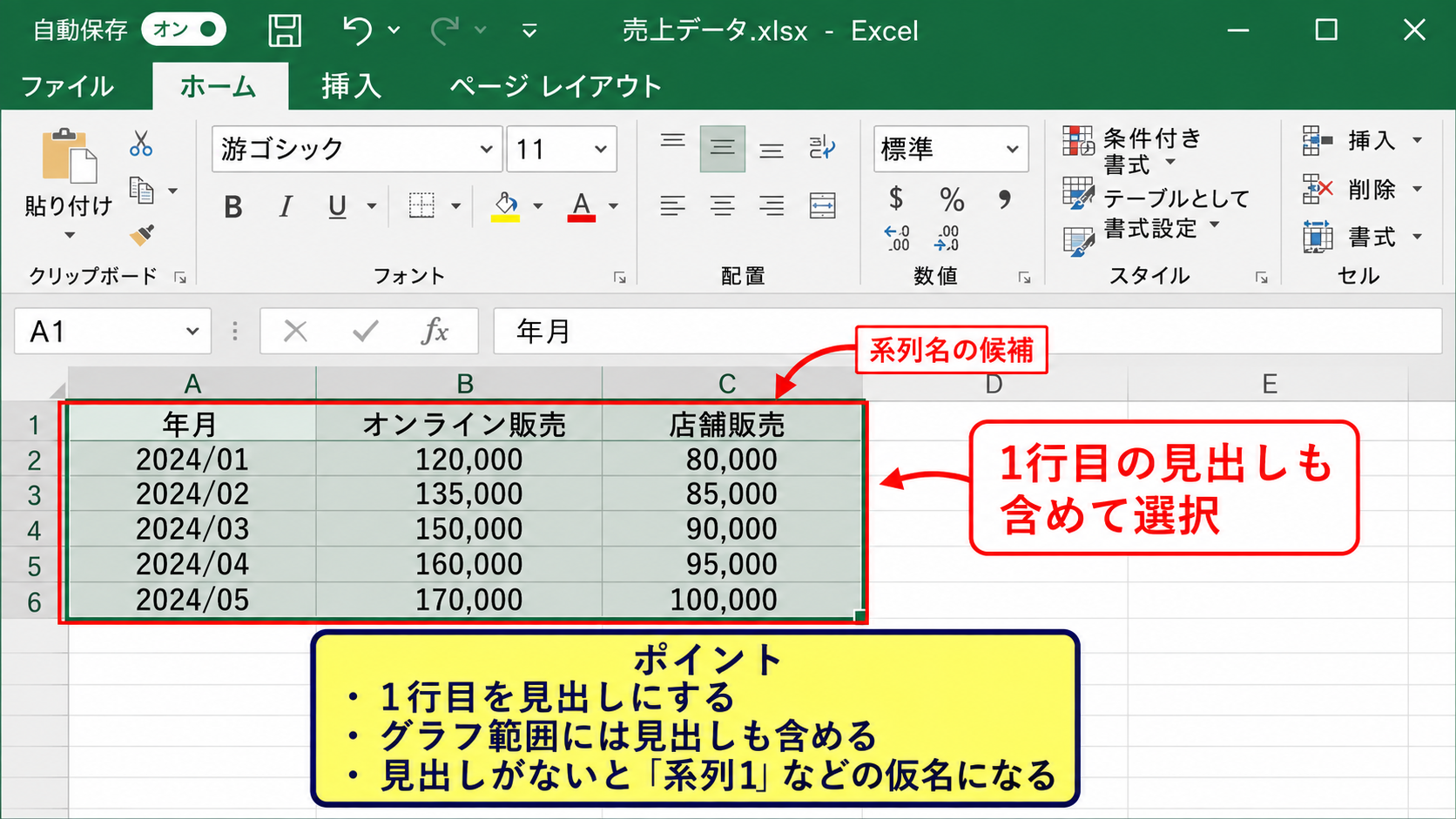This screenshot has width=1456, height=819.
Task: Toggle Underline formatting
Action: 337,207
